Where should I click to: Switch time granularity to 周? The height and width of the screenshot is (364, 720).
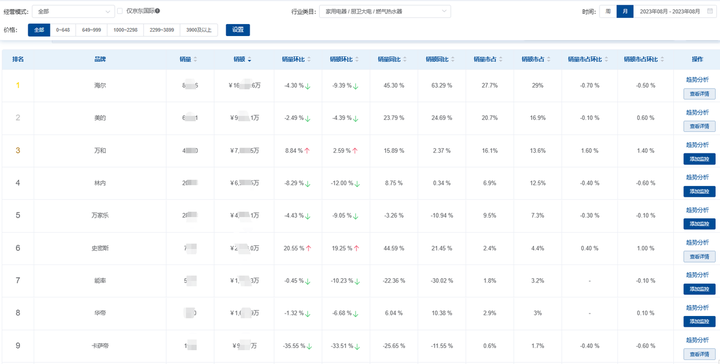608,11
